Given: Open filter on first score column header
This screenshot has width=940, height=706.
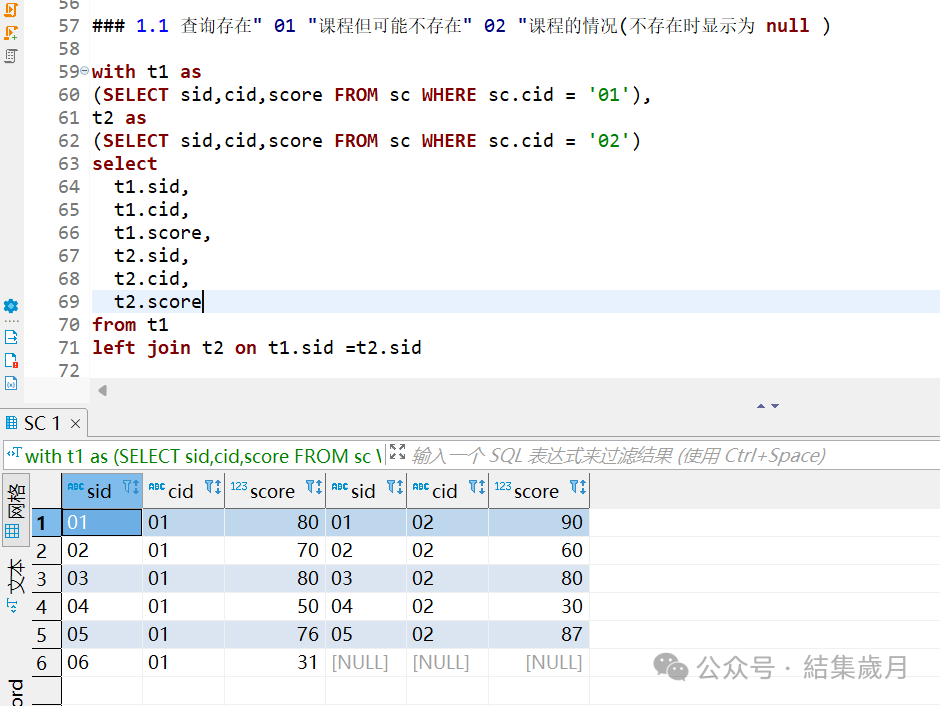Looking at the screenshot, I should (x=314, y=487).
